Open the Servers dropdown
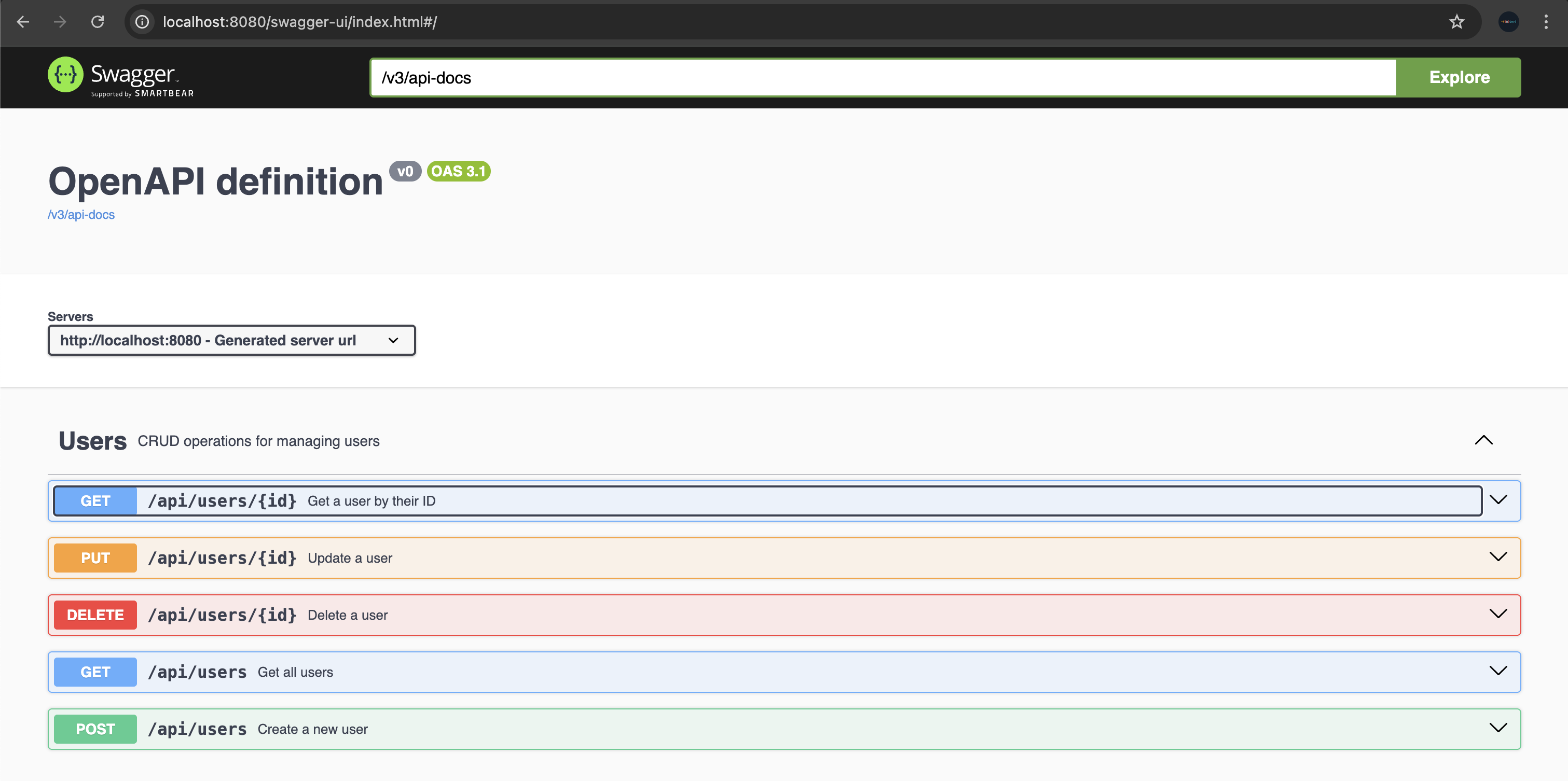 231,340
